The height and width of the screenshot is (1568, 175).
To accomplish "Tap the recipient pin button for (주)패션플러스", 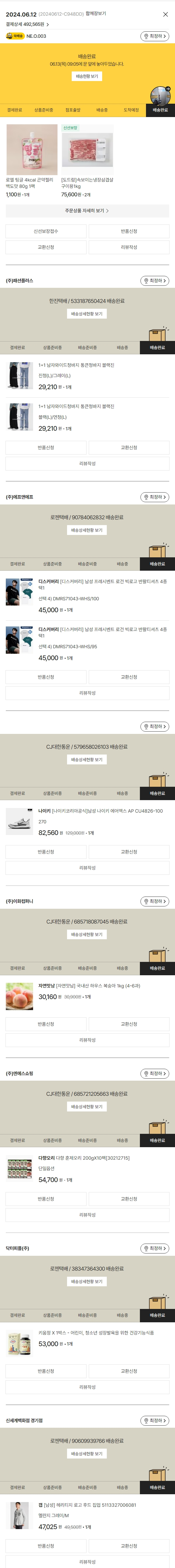I will [154, 281].
